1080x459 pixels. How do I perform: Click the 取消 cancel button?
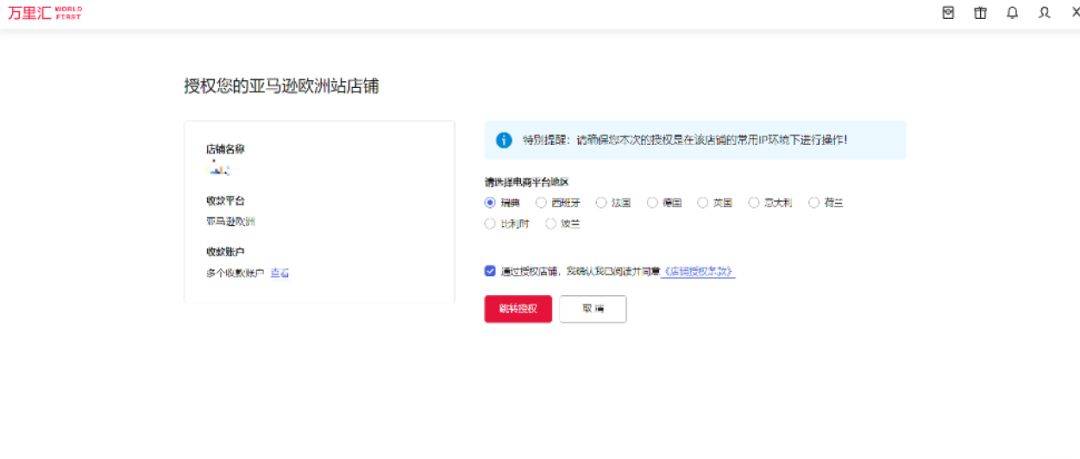click(593, 309)
